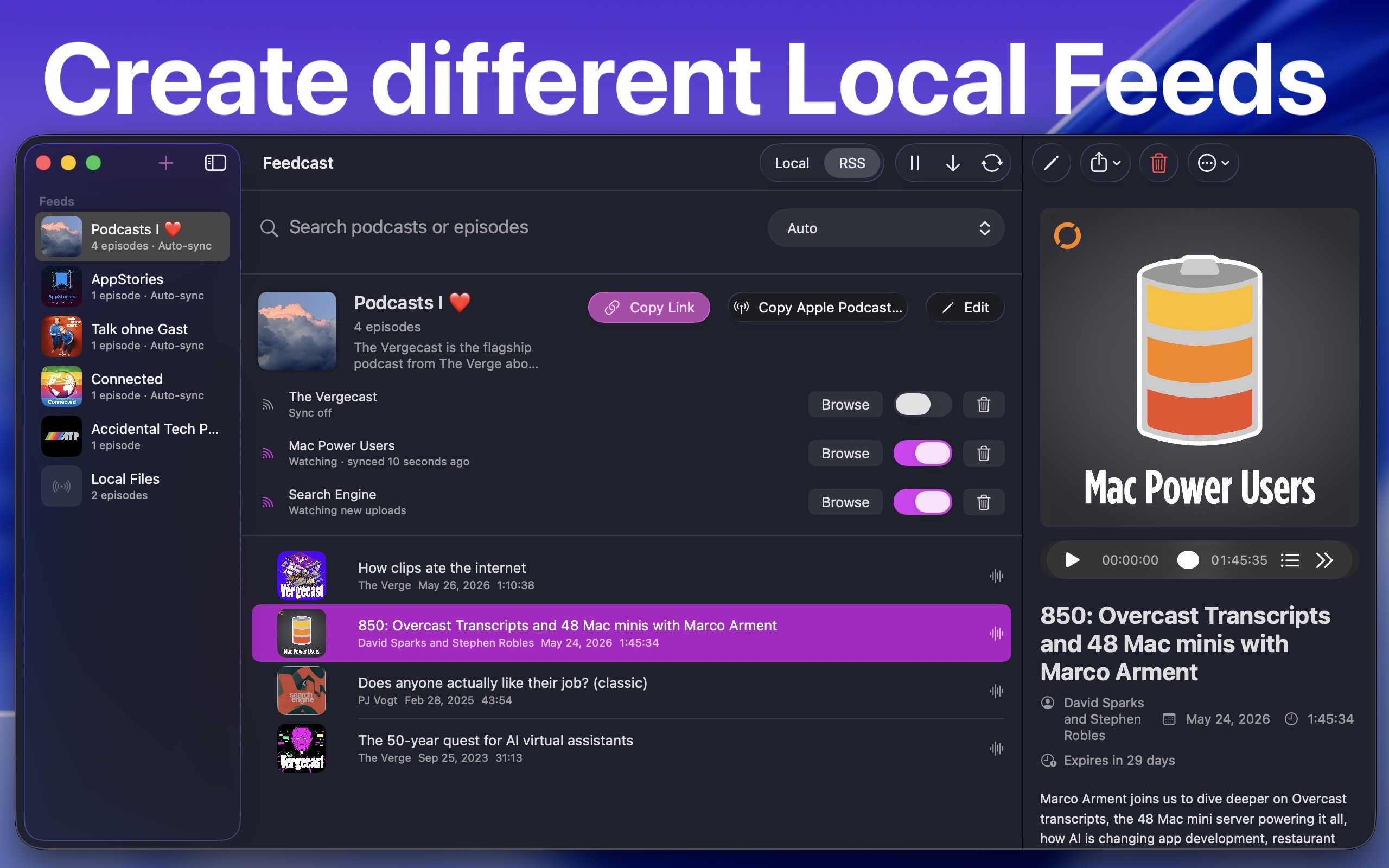Screen dimensions: 1389x868
Task: Click Copy Apple Podcast button
Action: [818, 308]
